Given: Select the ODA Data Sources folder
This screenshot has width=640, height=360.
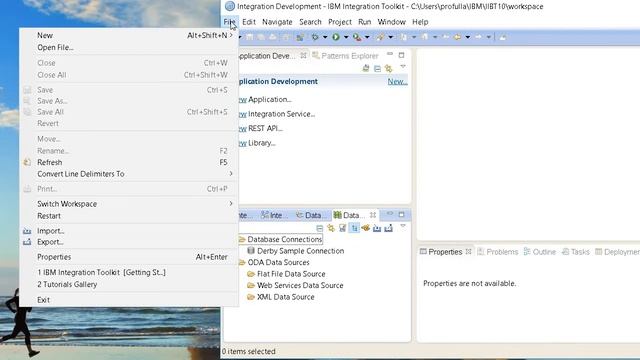Looking at the screenshot, I should [274, 262].
